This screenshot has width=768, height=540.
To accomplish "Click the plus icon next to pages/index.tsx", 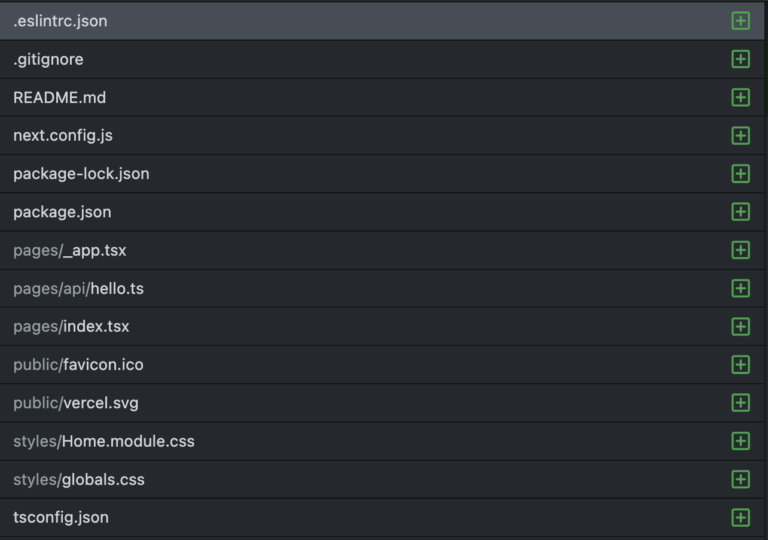I will coord(740,326).
